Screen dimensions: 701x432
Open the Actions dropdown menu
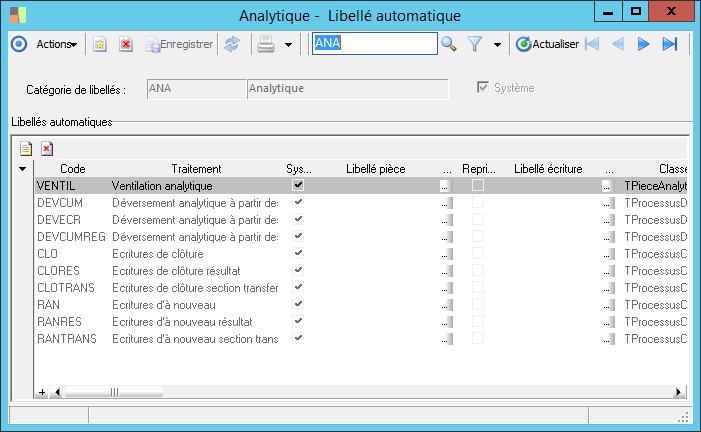[56, 44]
